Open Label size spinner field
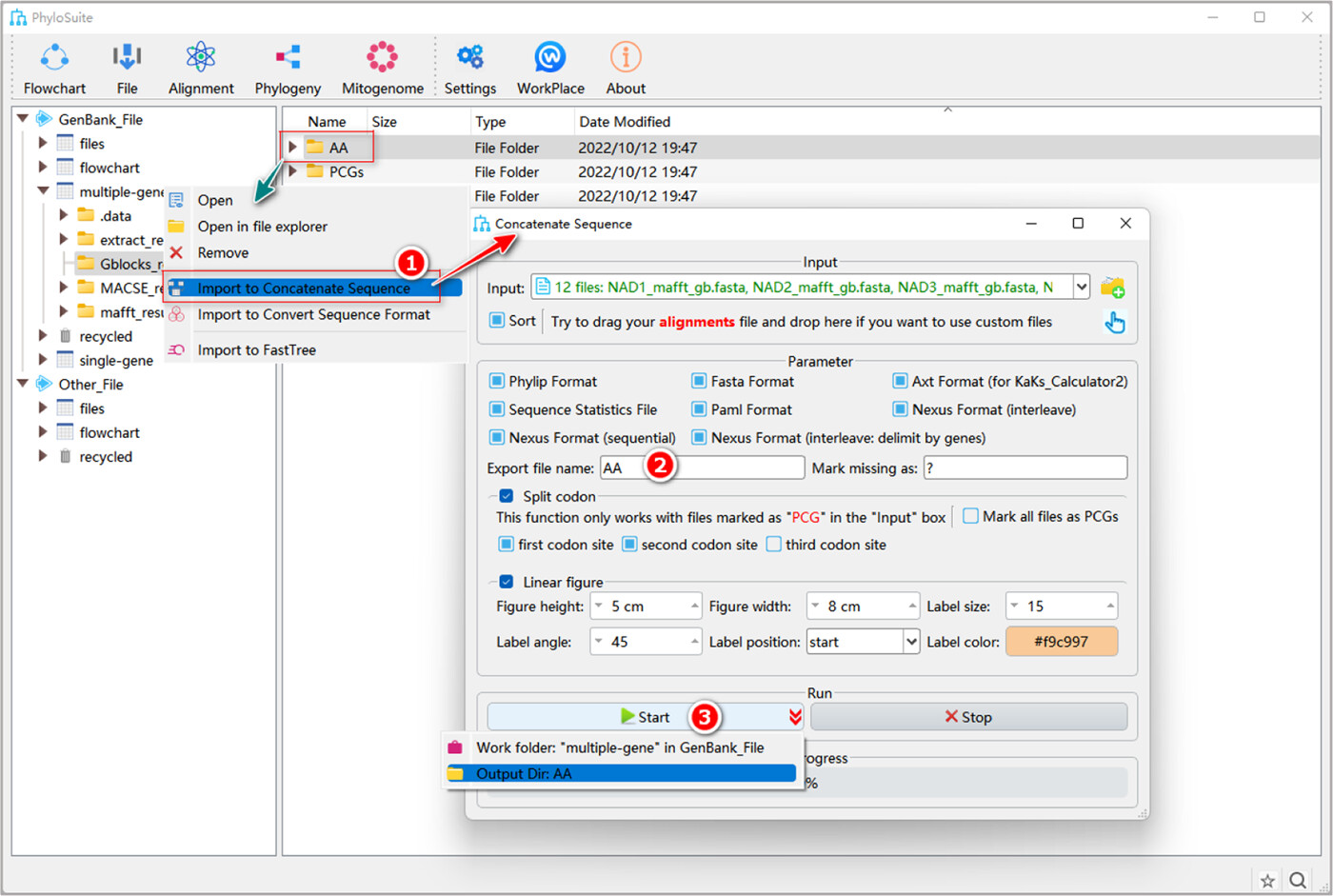Image resolution: width=1333 pixels, height=896 pixels. click(1062, 607)
